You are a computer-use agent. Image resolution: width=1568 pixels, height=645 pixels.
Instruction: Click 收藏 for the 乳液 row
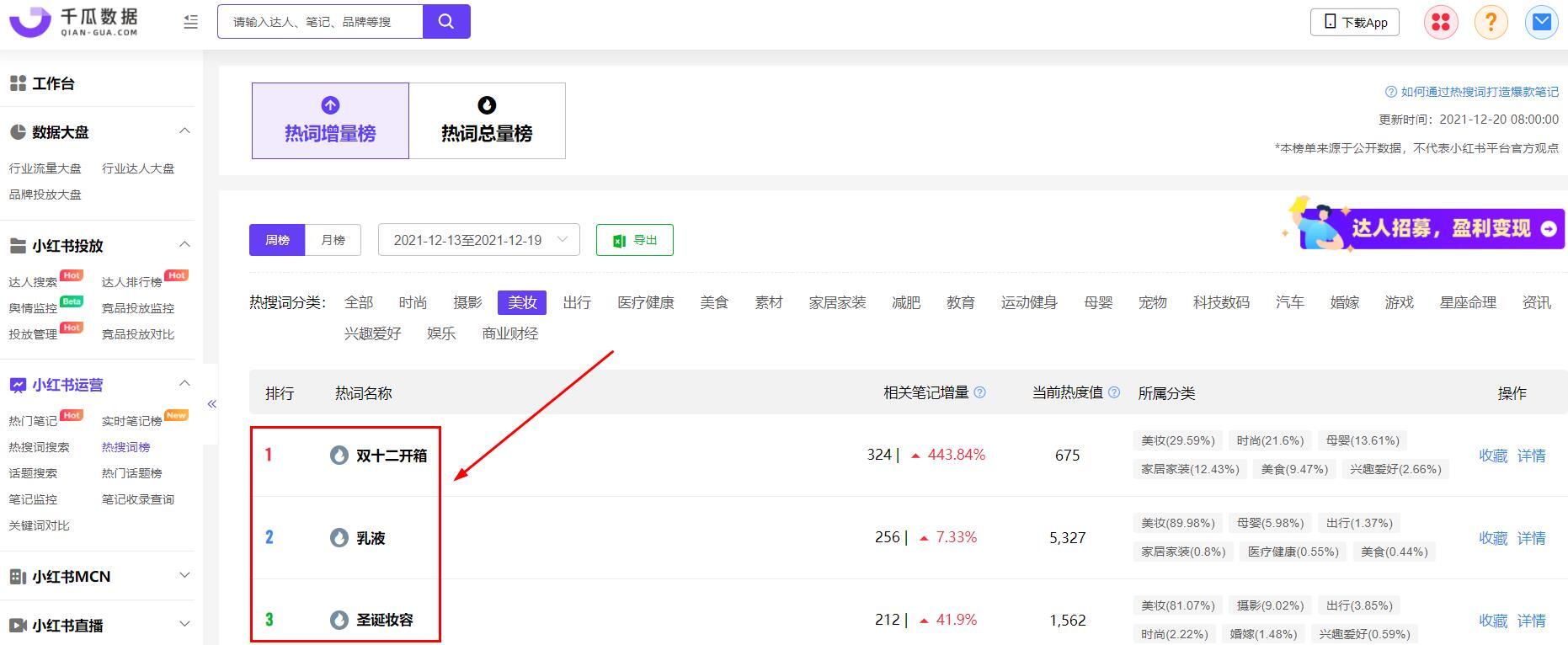1493,538
